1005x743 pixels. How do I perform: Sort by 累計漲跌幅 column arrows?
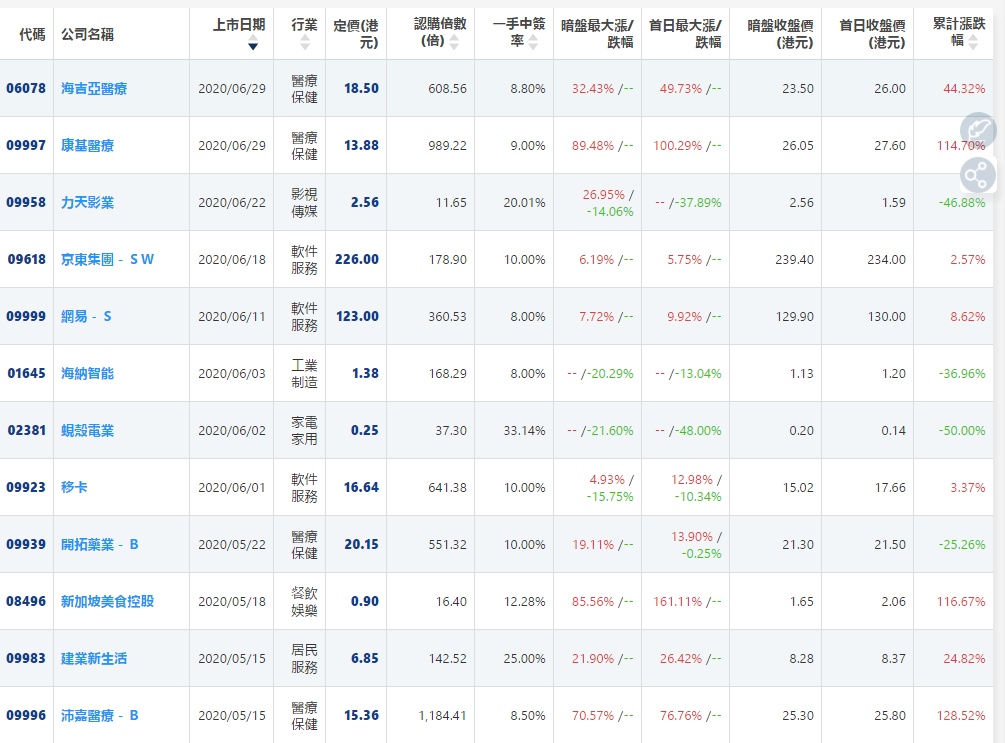tap(974, 42)
